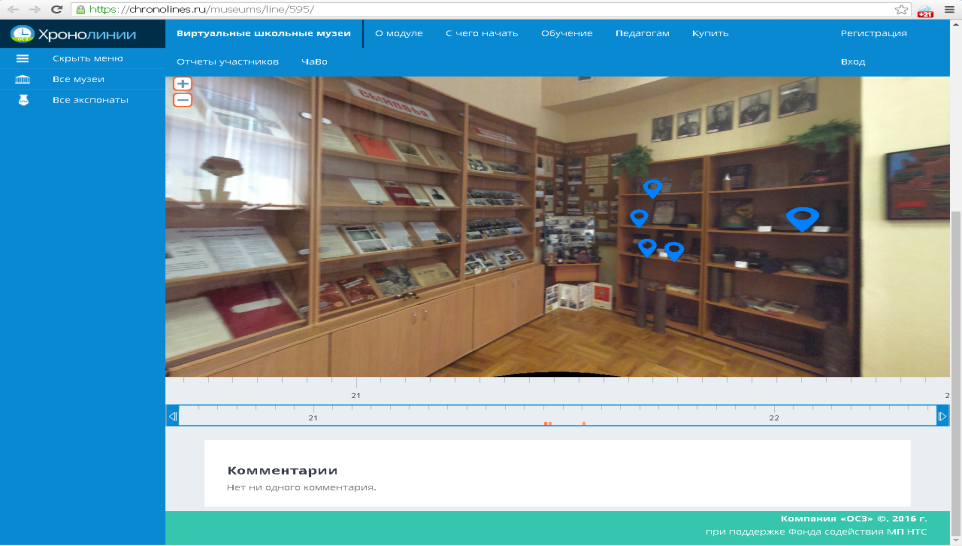Click the Хронолинии logo
Image resolution: width=962 pixels, height=546 pixels.
[74, 34]
